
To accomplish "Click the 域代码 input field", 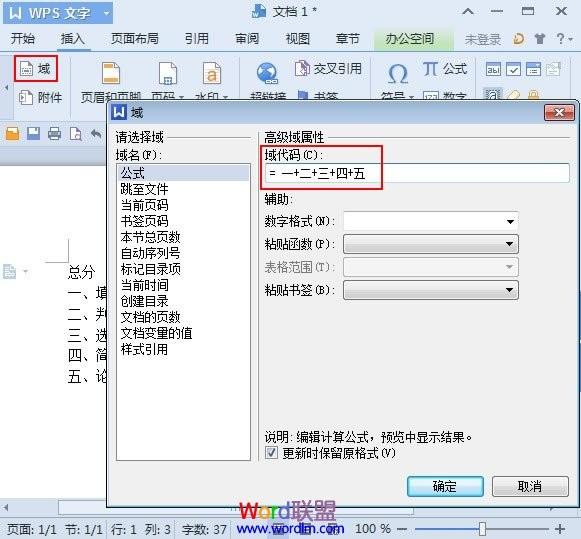I will coord(417,173).
